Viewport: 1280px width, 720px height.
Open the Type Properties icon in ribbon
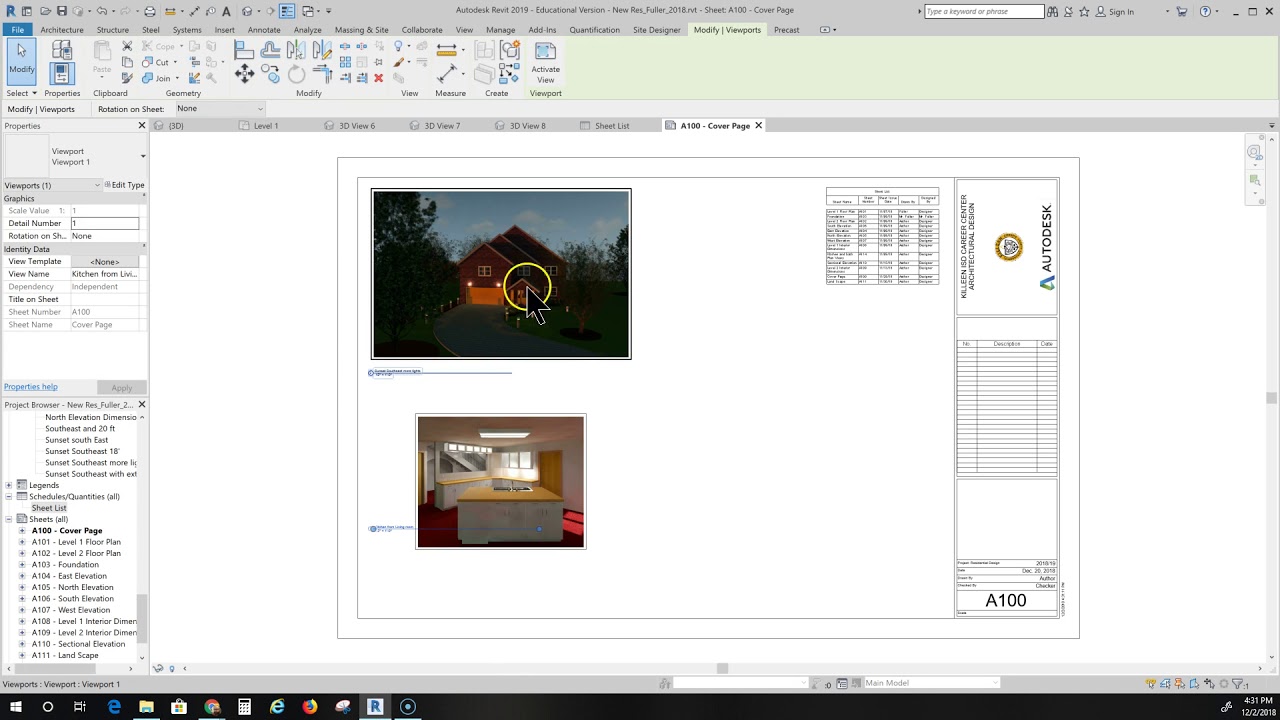coord(62,49)
